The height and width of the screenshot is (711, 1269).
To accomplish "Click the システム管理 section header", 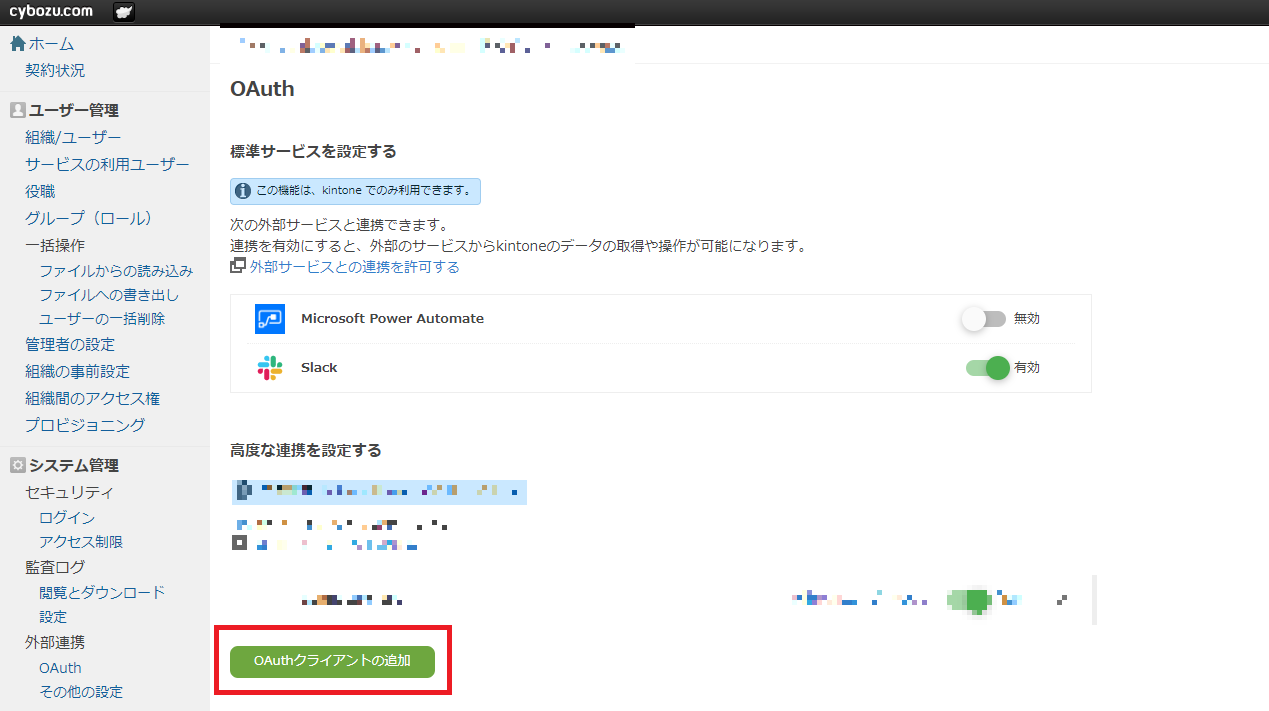I will pos(74,466).
